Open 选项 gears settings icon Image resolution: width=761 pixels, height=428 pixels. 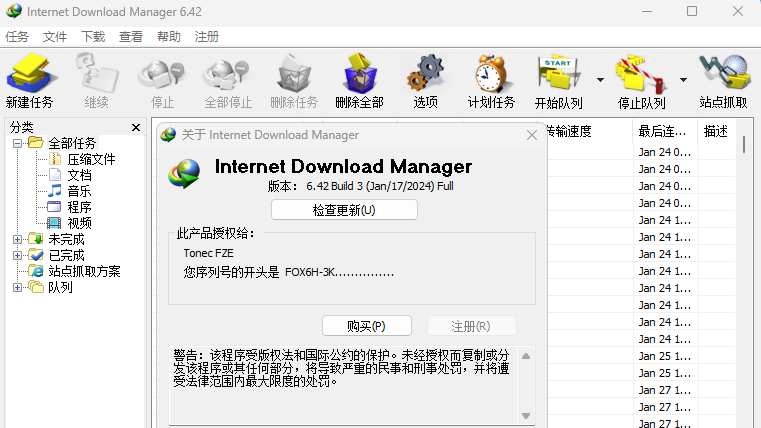(x=425, y=73)
